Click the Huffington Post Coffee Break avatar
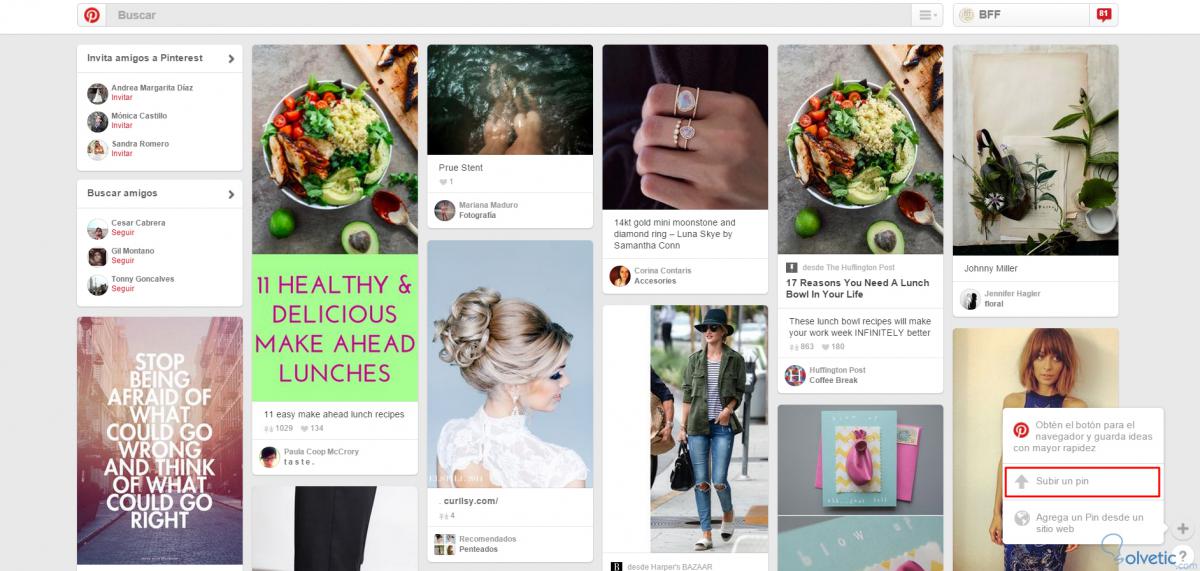The height and width of the screenshot is (571, 1200). pos(795,375)
